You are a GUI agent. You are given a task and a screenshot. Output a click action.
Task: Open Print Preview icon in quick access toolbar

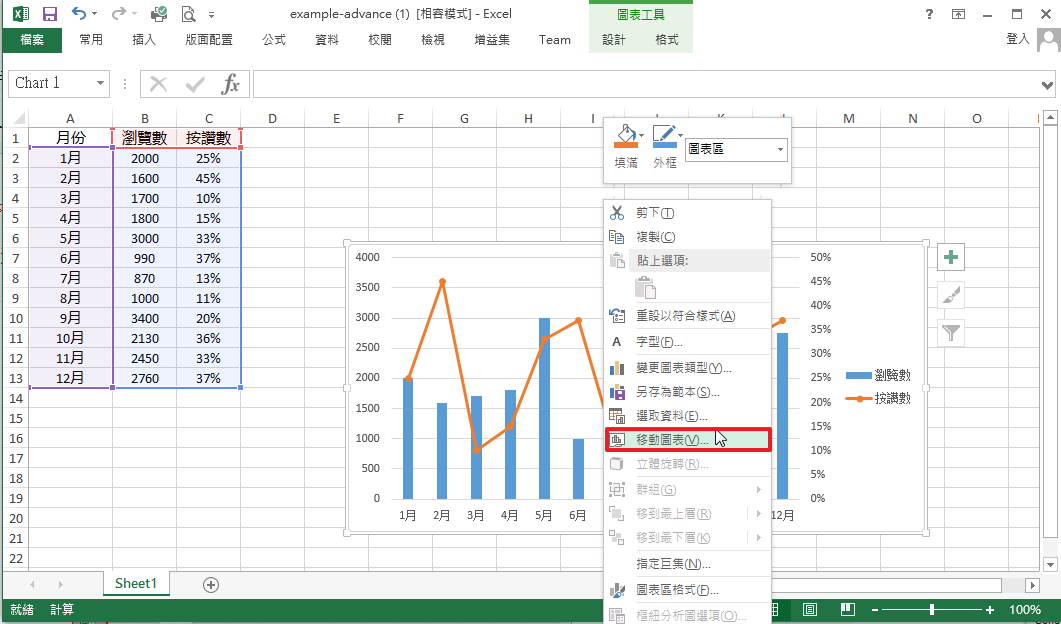tap(188, 14)
